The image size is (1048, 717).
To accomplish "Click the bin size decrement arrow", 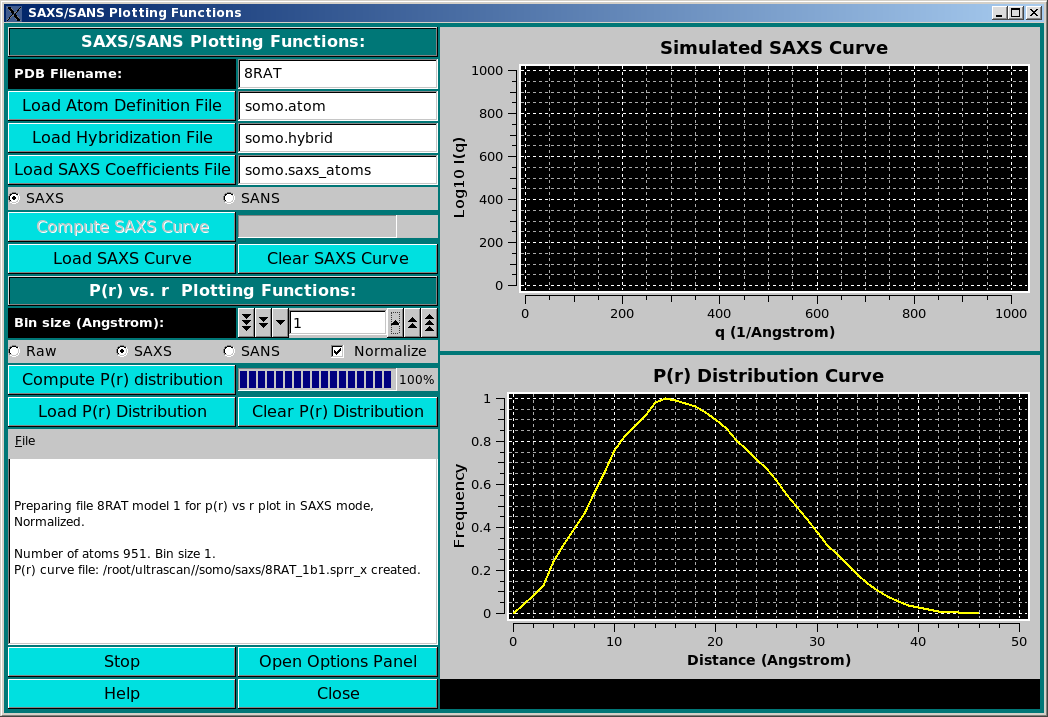I will tap(263, 322).
